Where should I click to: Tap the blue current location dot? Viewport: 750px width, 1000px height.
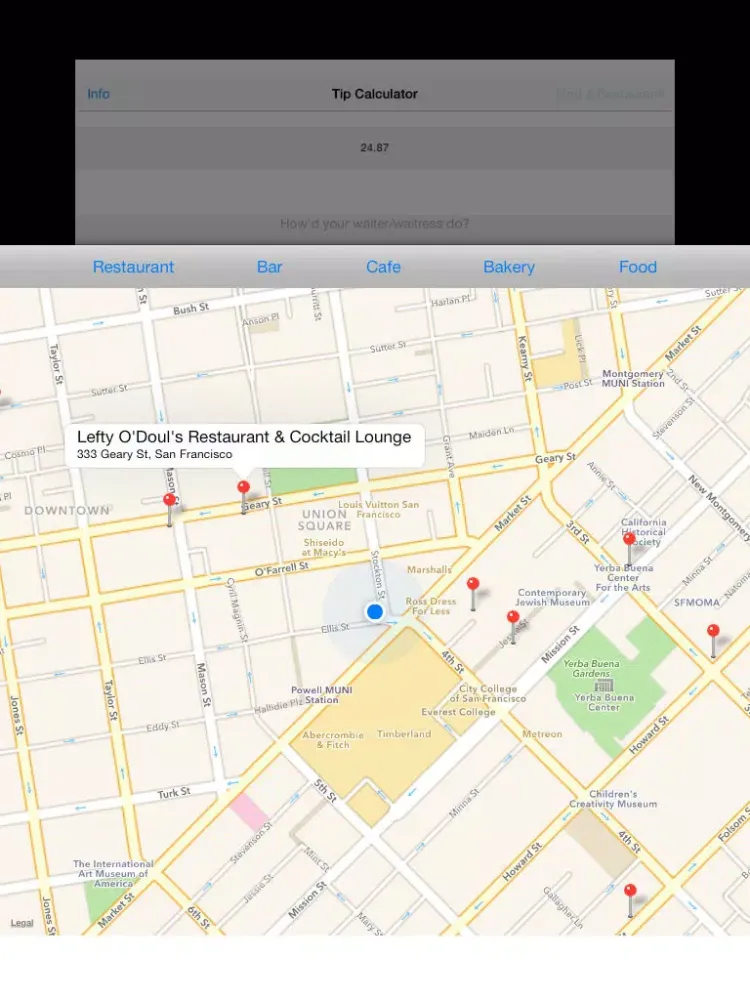[375, 611]
